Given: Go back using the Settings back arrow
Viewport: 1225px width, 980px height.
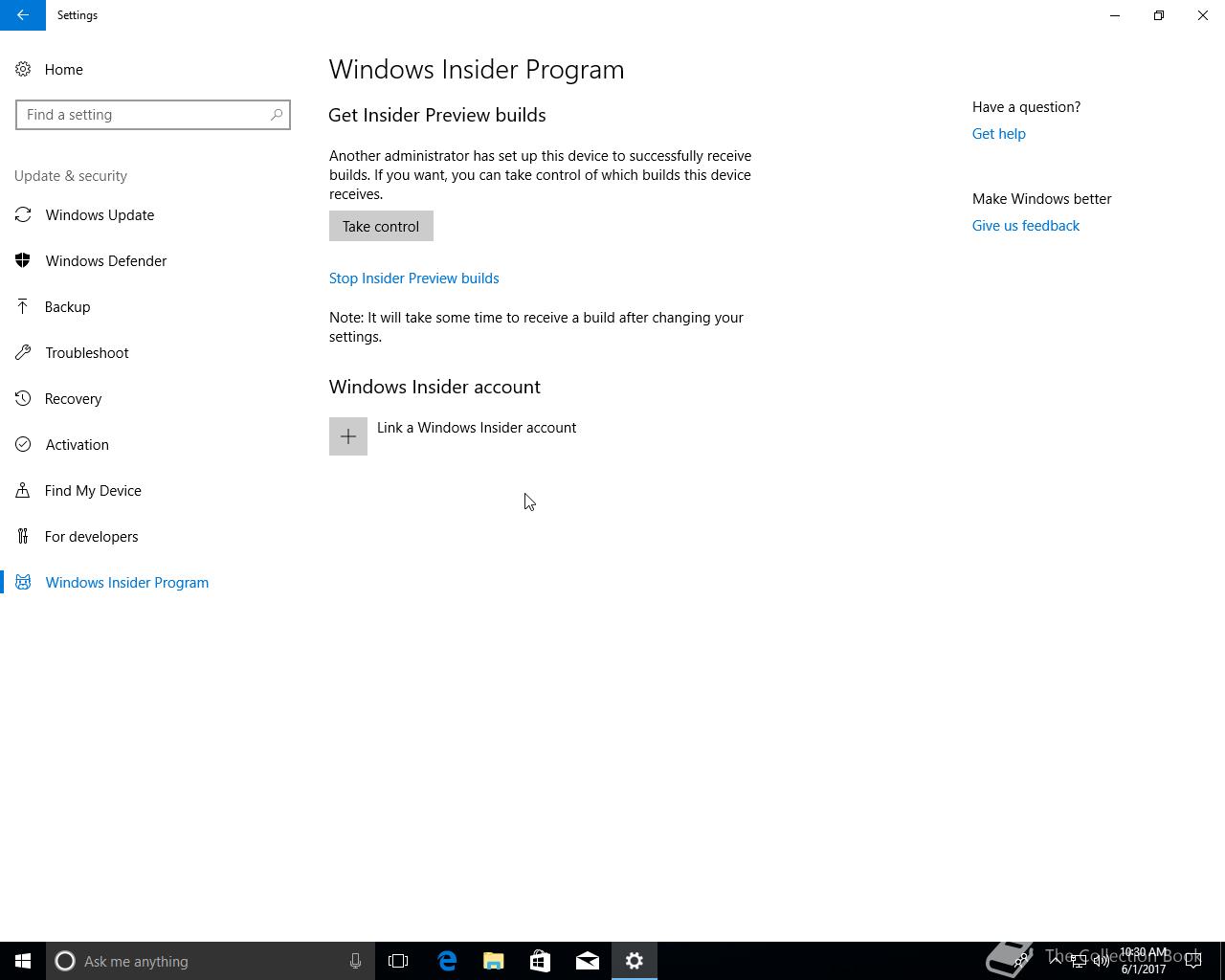Looking at the screenshot, I should pyautogui.click(x=23, y=15).
